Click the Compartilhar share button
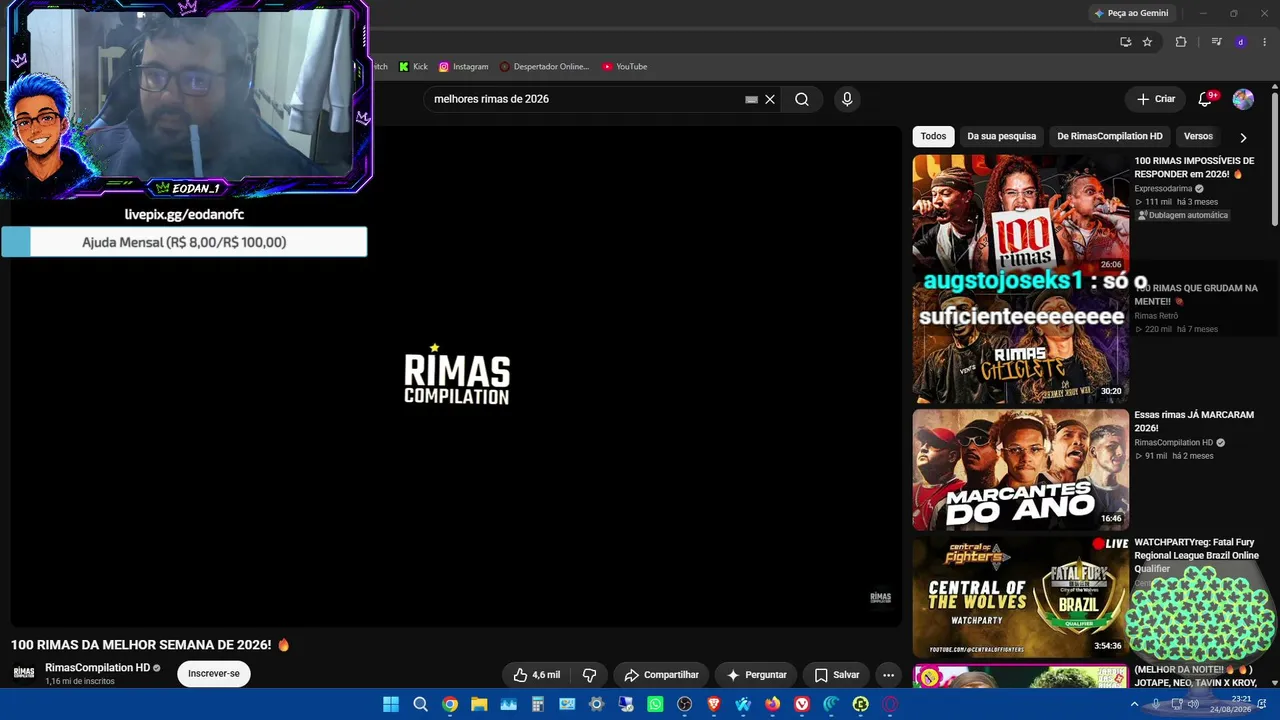 [x=661, y=675]
